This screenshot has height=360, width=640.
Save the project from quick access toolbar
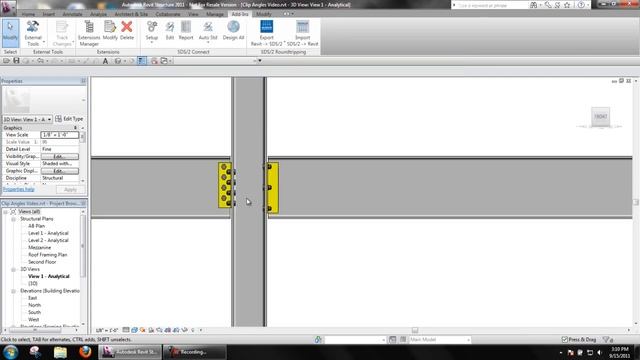tap(16, 61)
